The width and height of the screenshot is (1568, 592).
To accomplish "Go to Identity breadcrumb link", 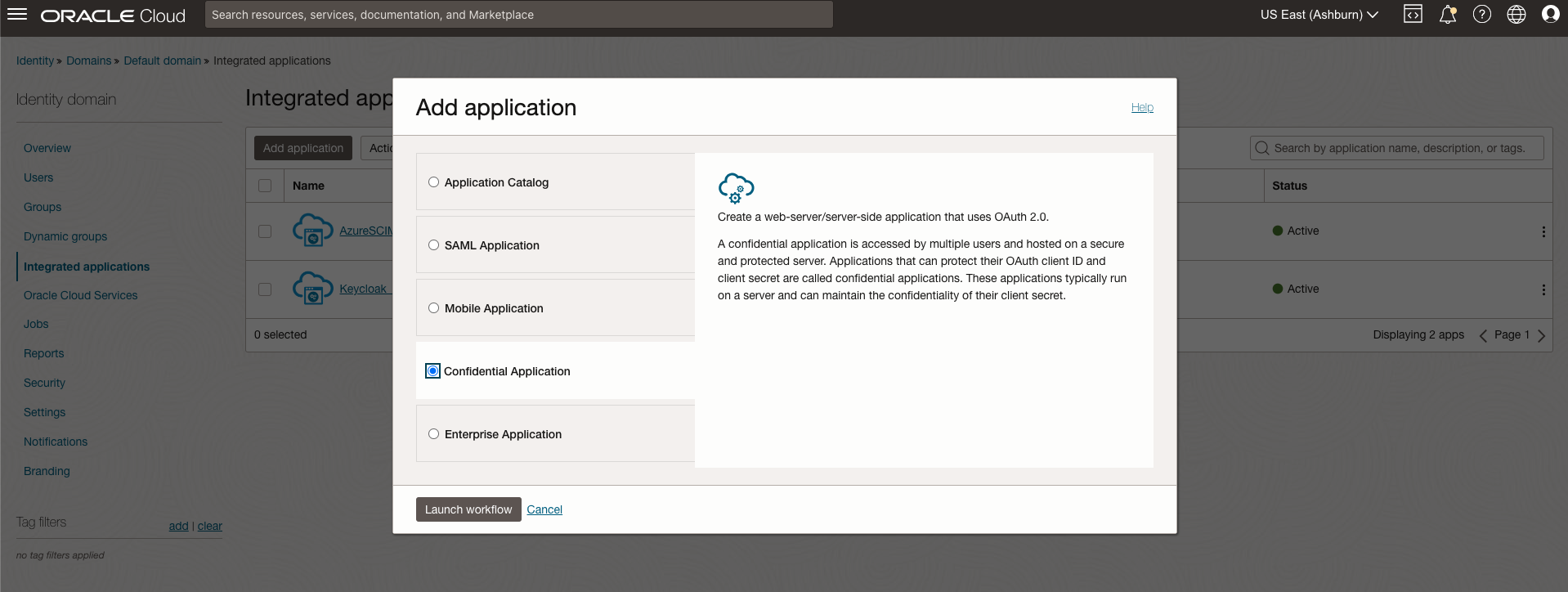I will click(35, 61).
